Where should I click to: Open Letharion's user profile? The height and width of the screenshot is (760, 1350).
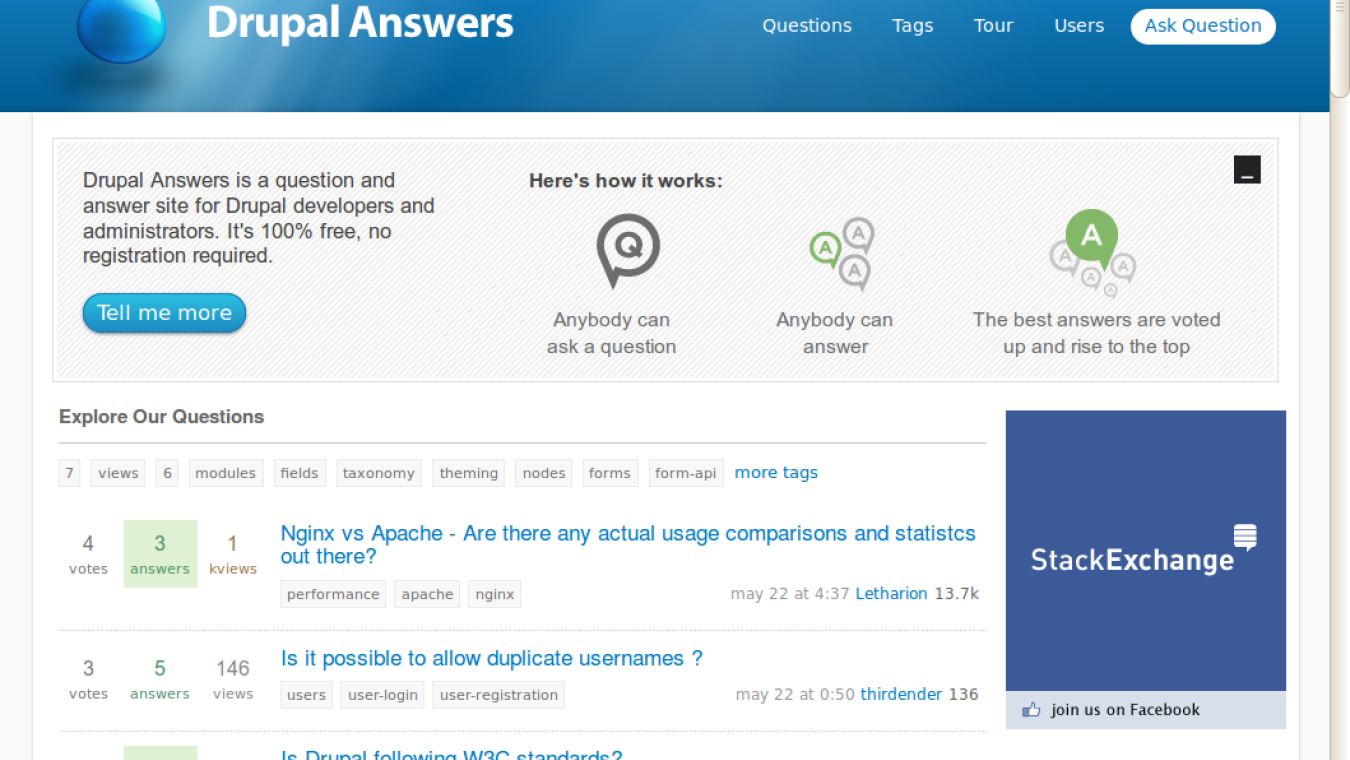pos(892,594)
